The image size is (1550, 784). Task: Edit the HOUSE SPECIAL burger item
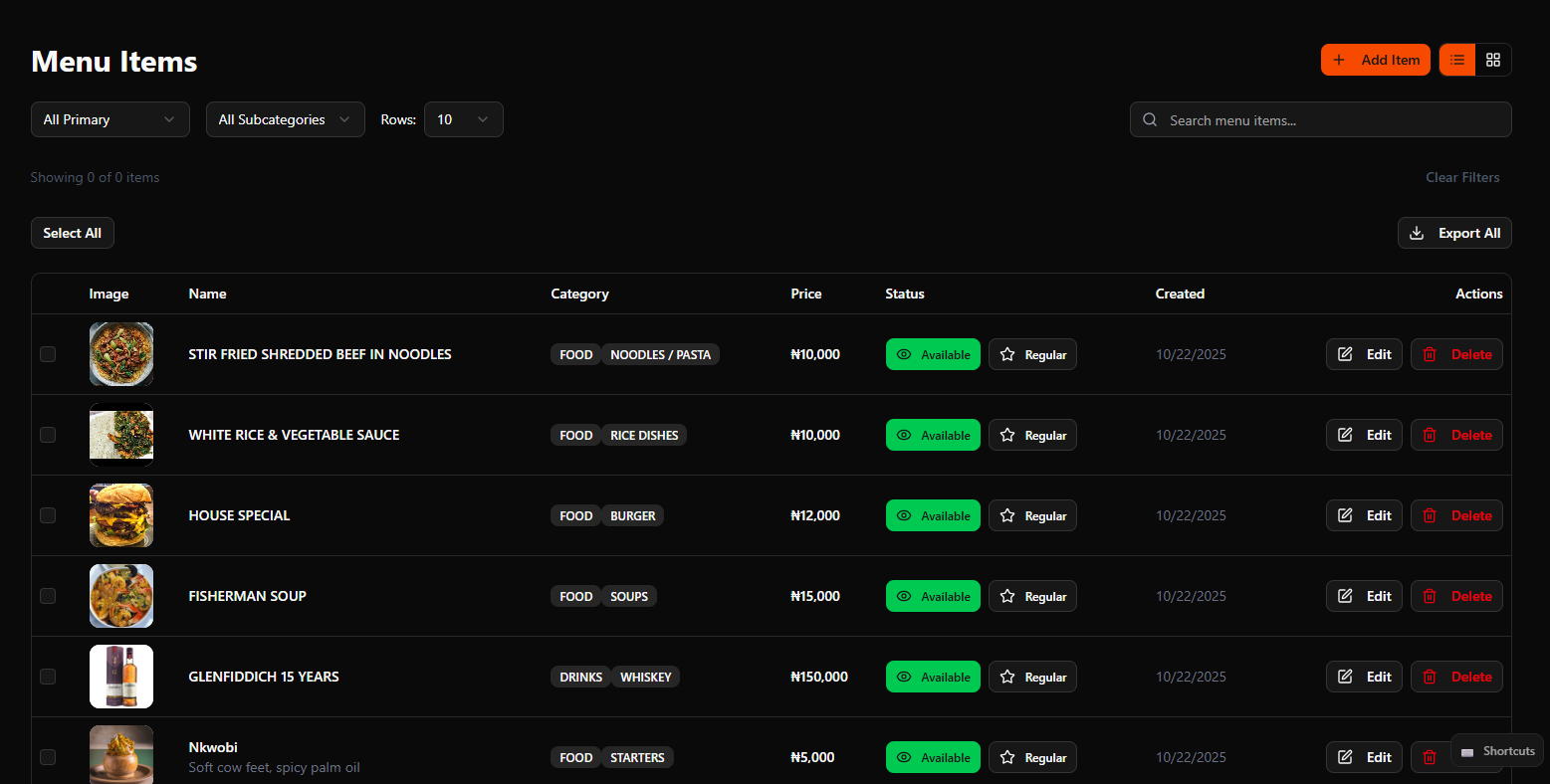(x=1364, y=515)
